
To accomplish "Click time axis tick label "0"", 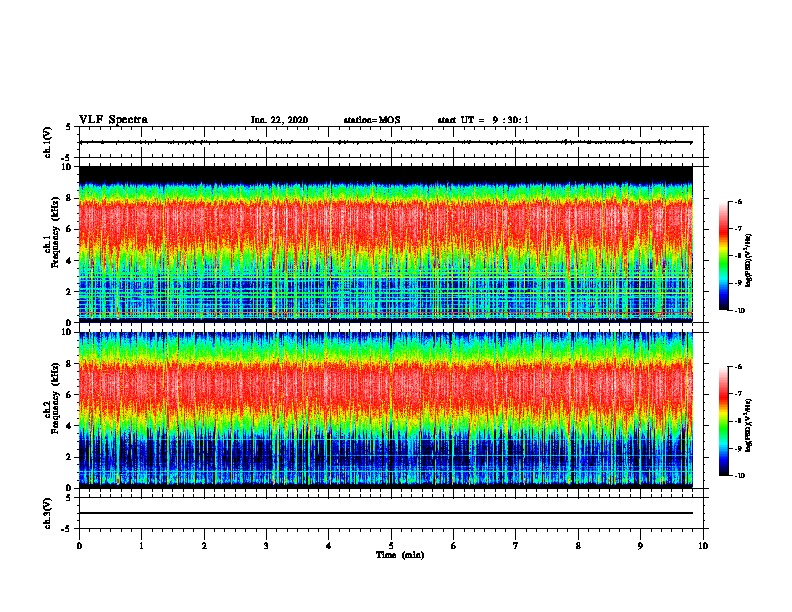I will point(79,546).
